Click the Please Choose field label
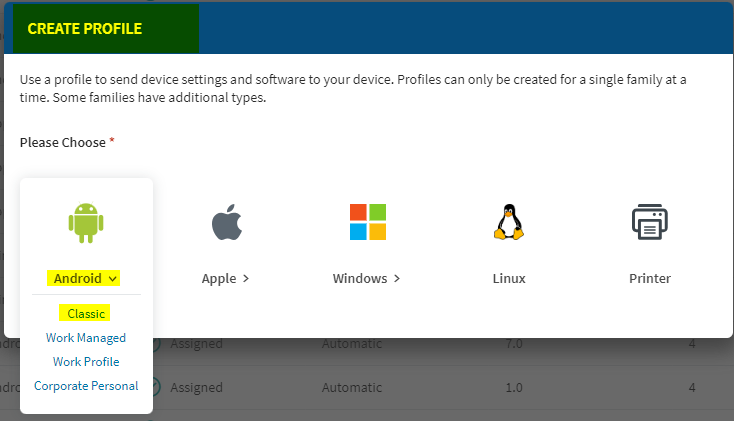 tap(62, 143)
